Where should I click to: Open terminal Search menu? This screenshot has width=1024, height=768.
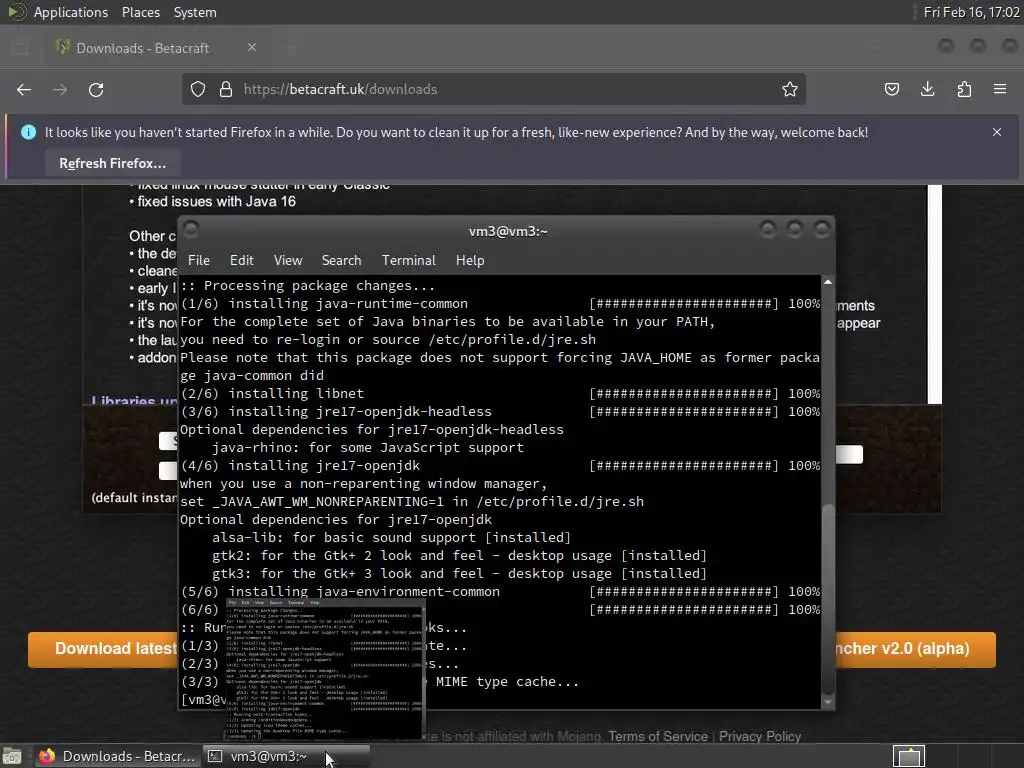coord(341,261)
